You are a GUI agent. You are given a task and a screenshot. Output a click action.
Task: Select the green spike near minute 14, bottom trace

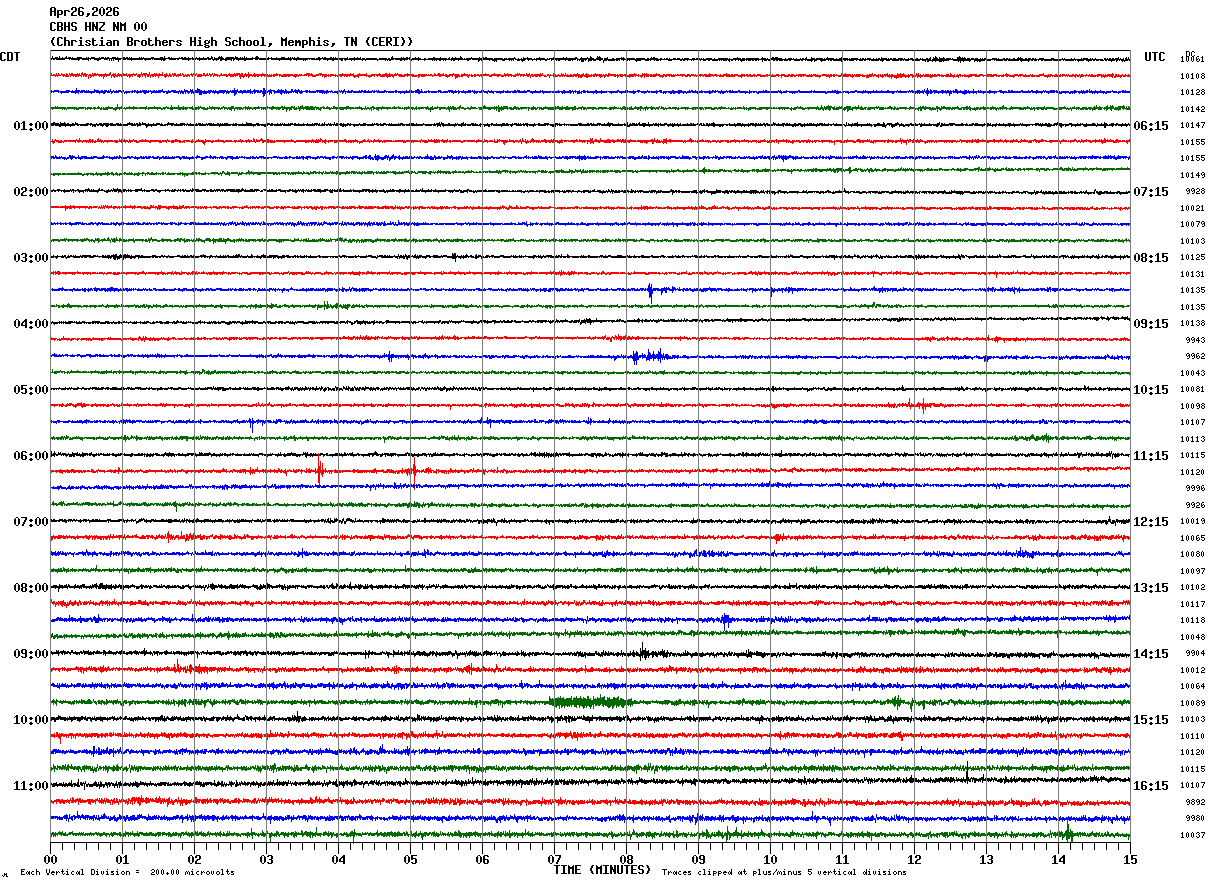(x=1067, y=832)
